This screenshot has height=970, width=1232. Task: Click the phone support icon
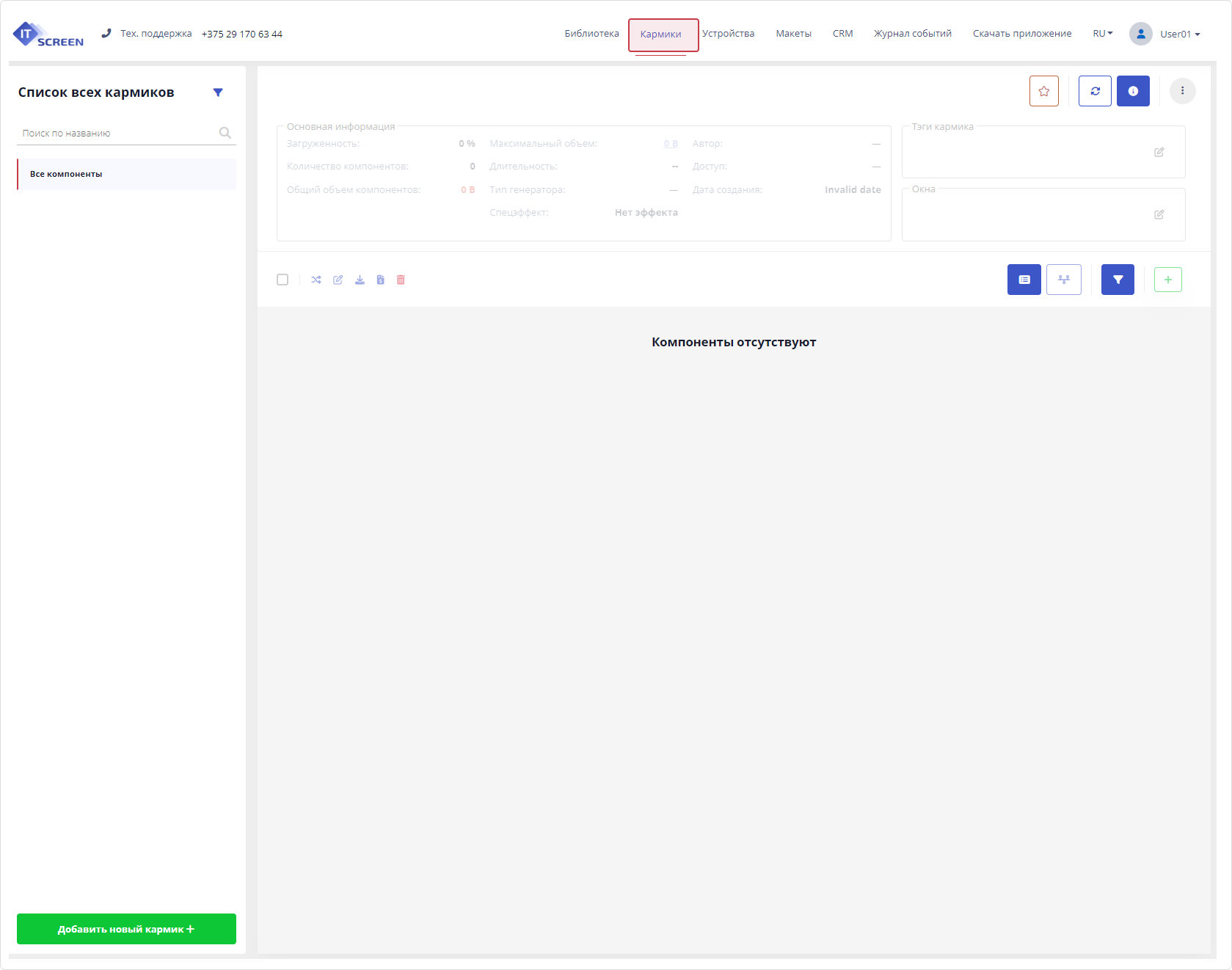[x=106, y=33]
